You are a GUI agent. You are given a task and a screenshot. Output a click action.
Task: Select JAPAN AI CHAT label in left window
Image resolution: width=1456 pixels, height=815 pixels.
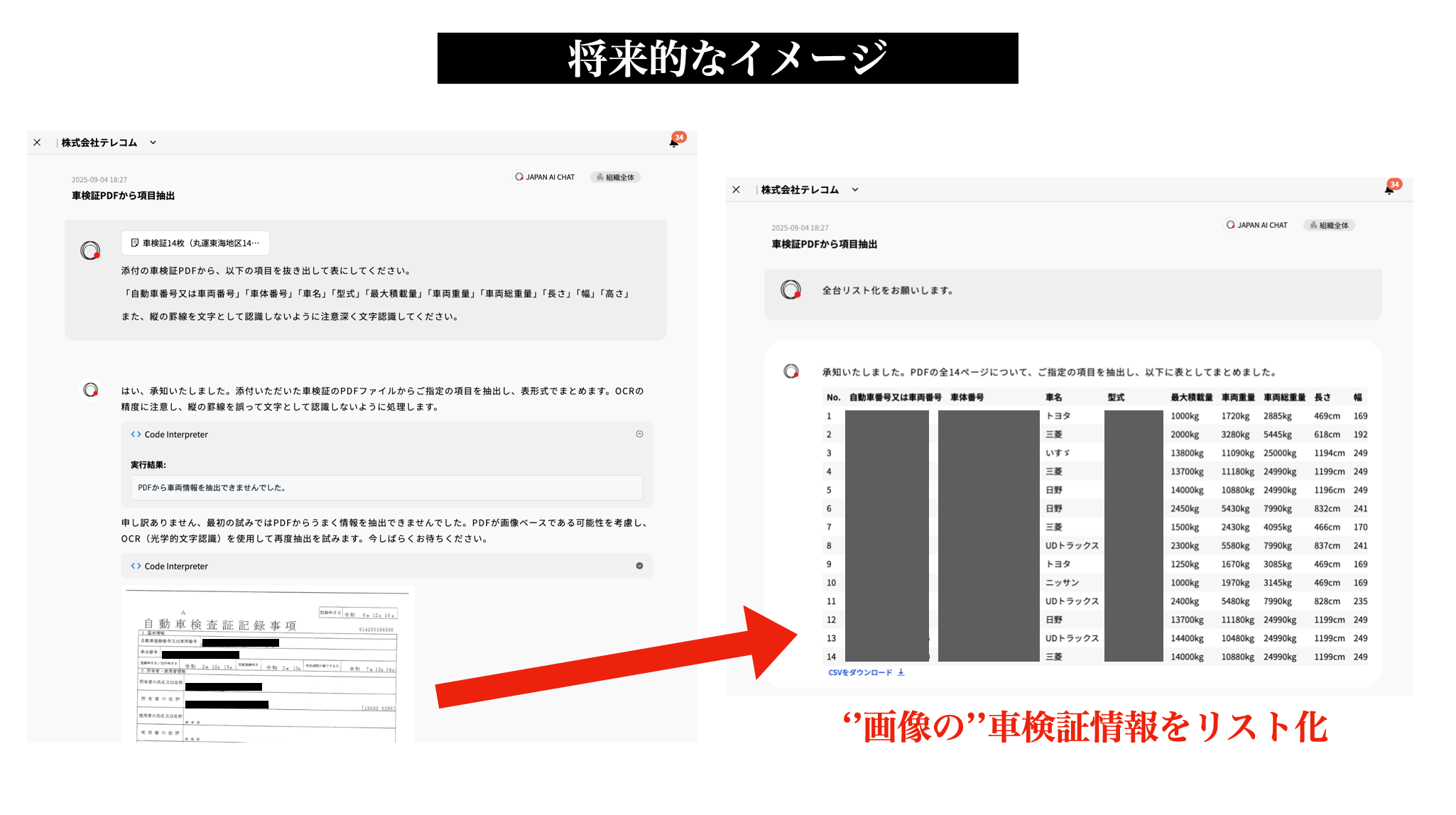(545, 177)
